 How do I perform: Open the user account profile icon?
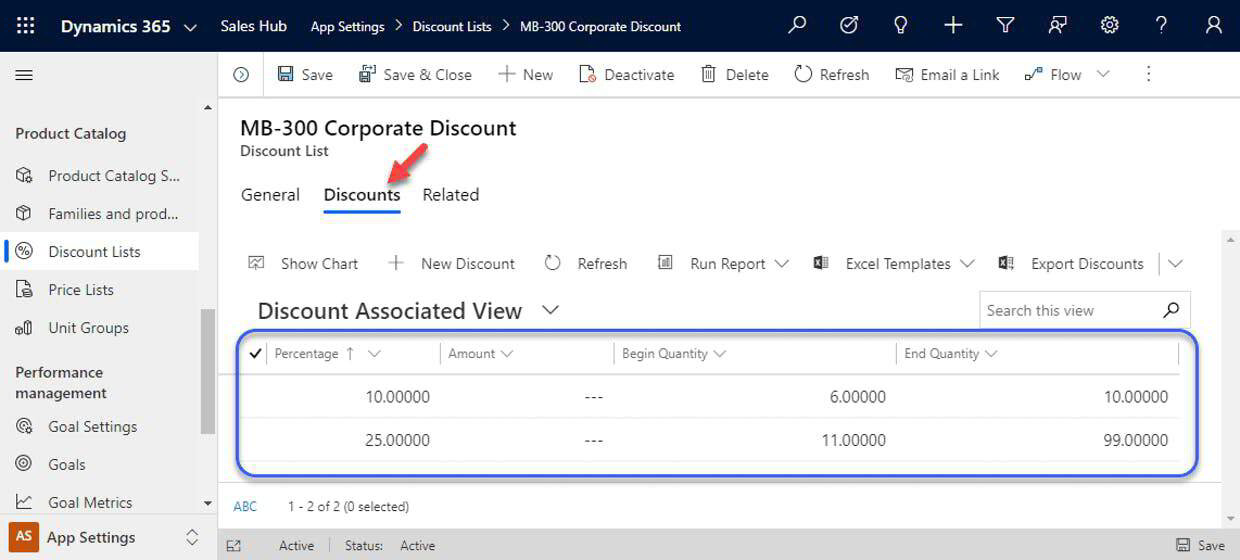pyautogui.click(x=1213, y=26)
